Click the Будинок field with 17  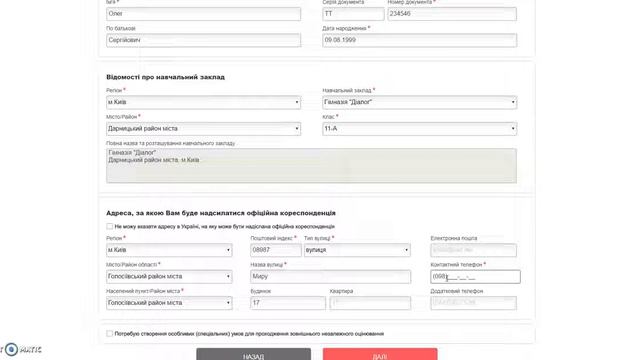288,303
